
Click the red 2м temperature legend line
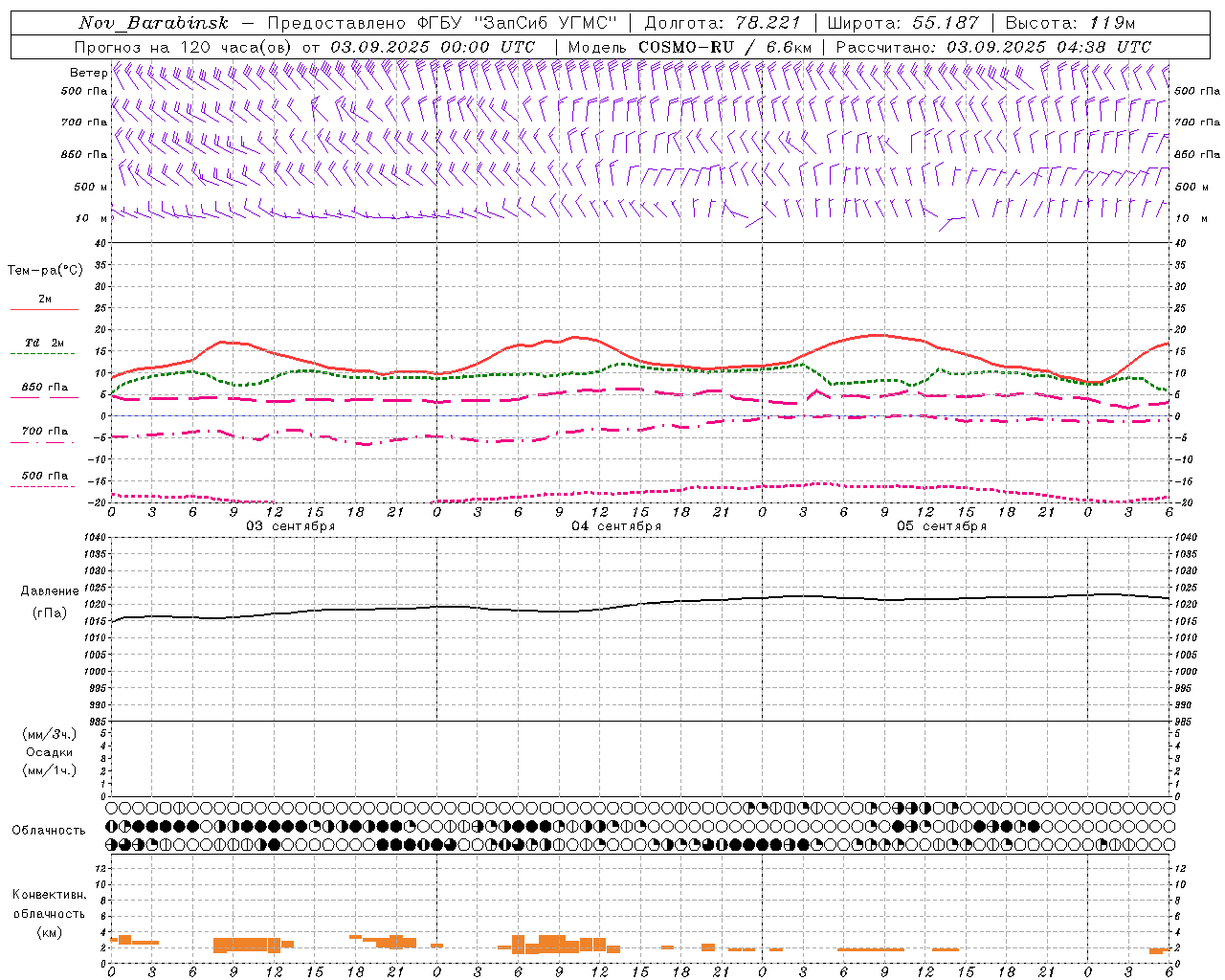pos(44,309)
